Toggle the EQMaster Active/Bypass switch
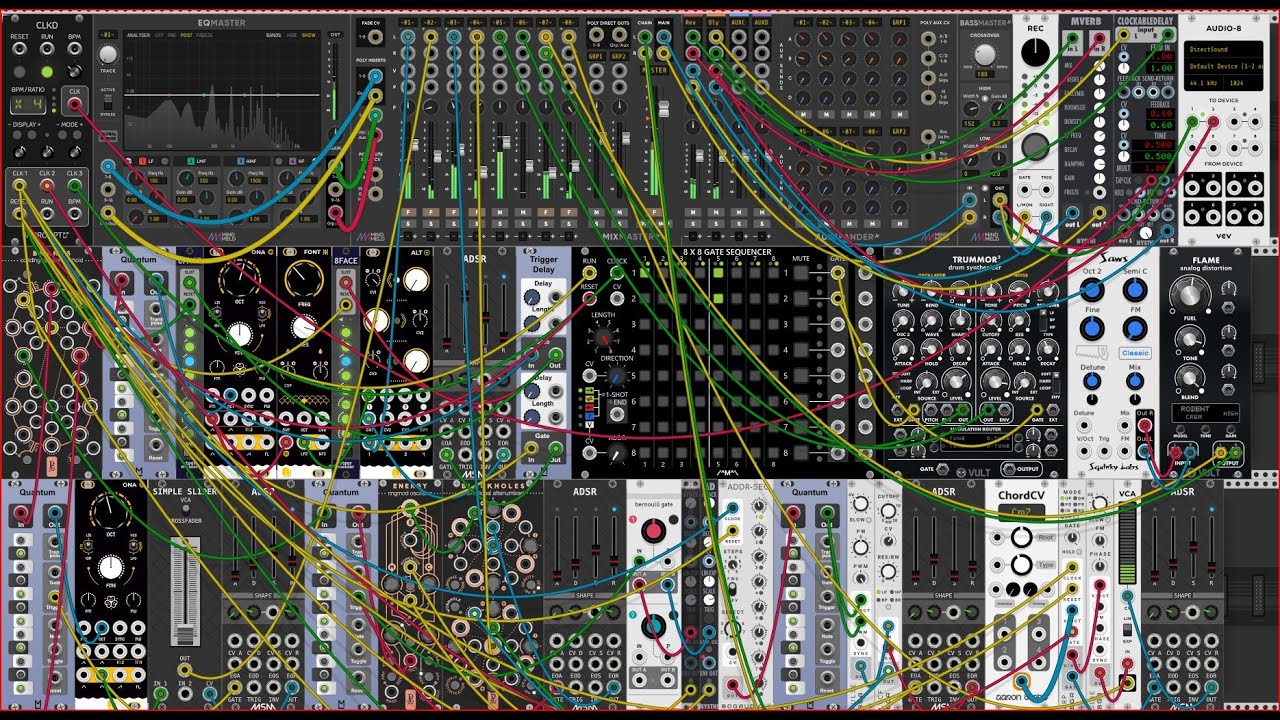The width and height of the screenshot is (1280, 720). [108, 102]
